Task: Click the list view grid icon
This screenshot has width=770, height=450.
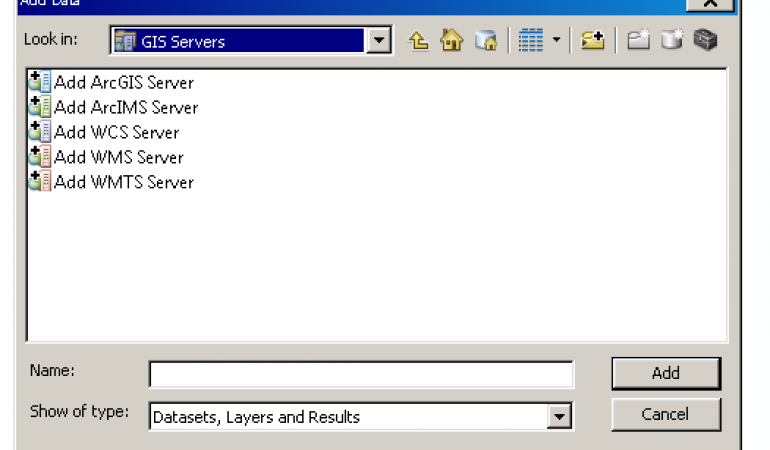Action: pyautogui.click(x=531, y=40)
